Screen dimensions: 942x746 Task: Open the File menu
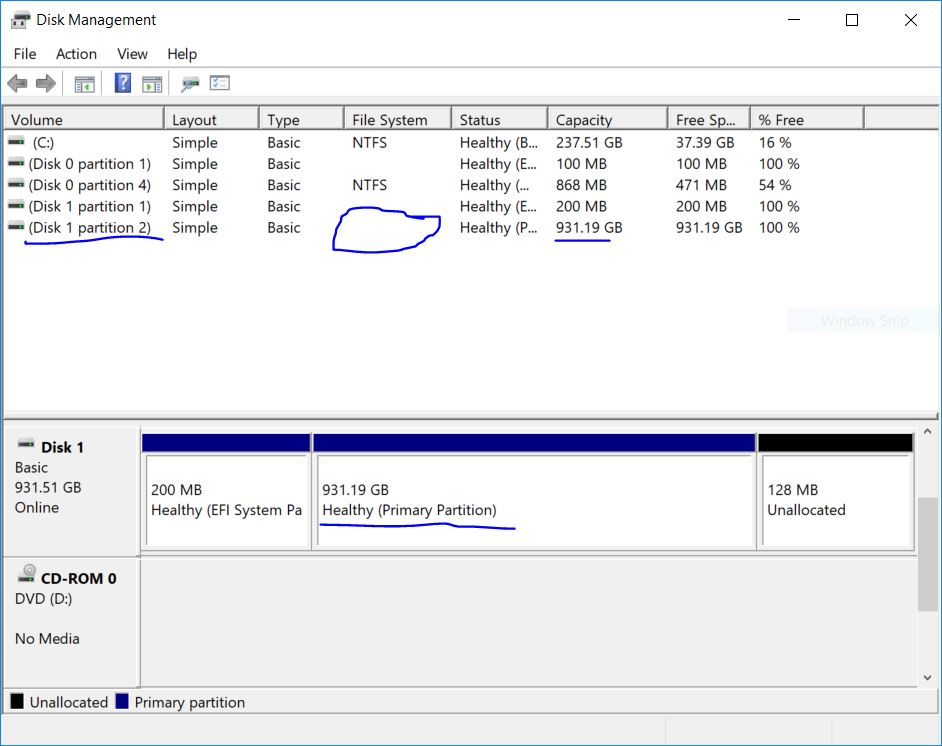point(25,54)
